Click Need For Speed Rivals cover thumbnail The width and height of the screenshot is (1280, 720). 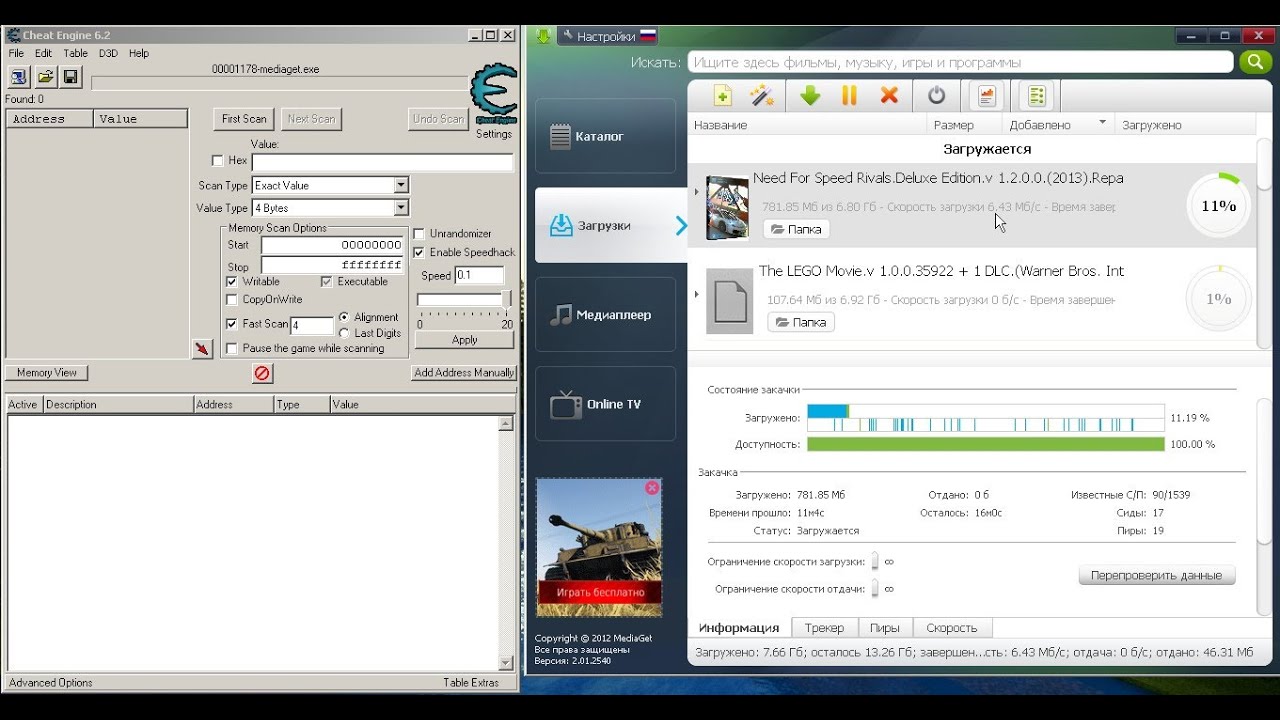(x=727, y=208)
